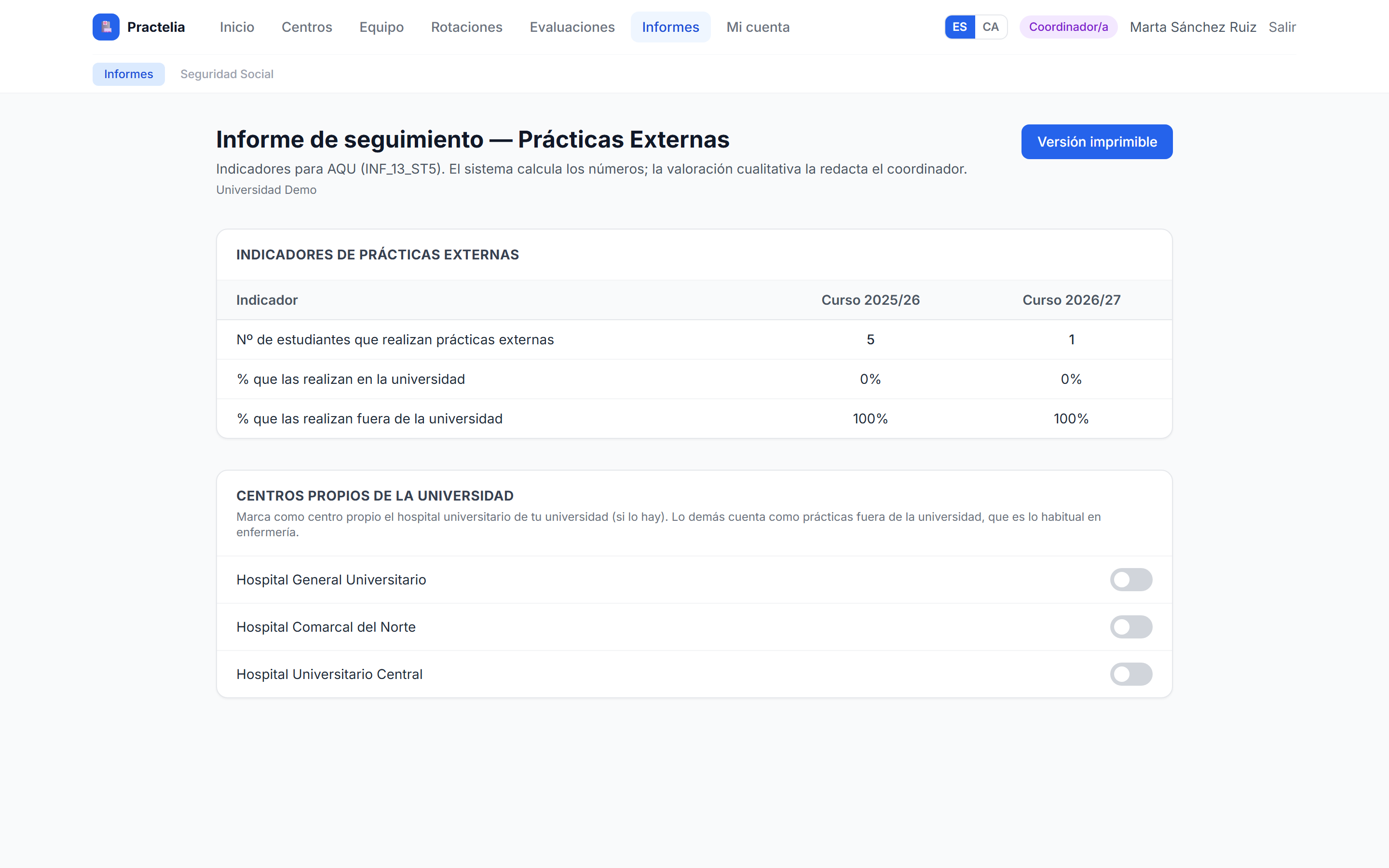Click the user name Marta Sánchez Ruiz

point(1193,27)
